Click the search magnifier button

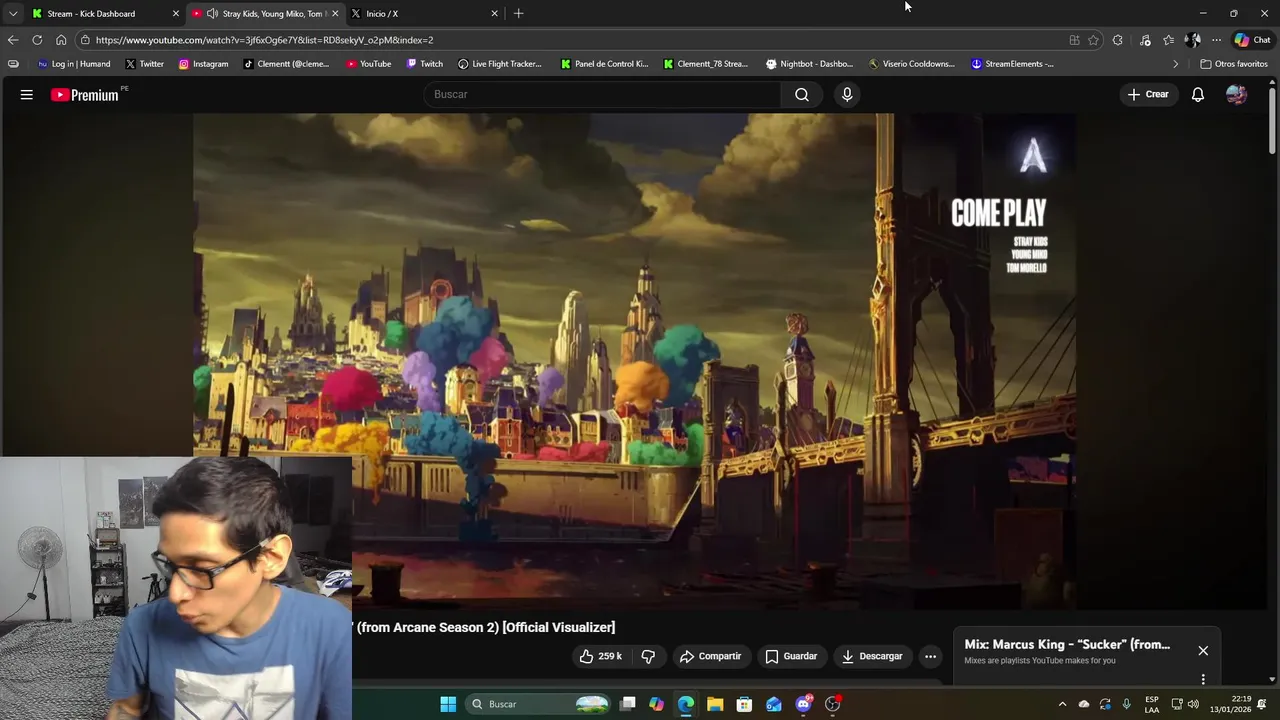click(802, 94)
